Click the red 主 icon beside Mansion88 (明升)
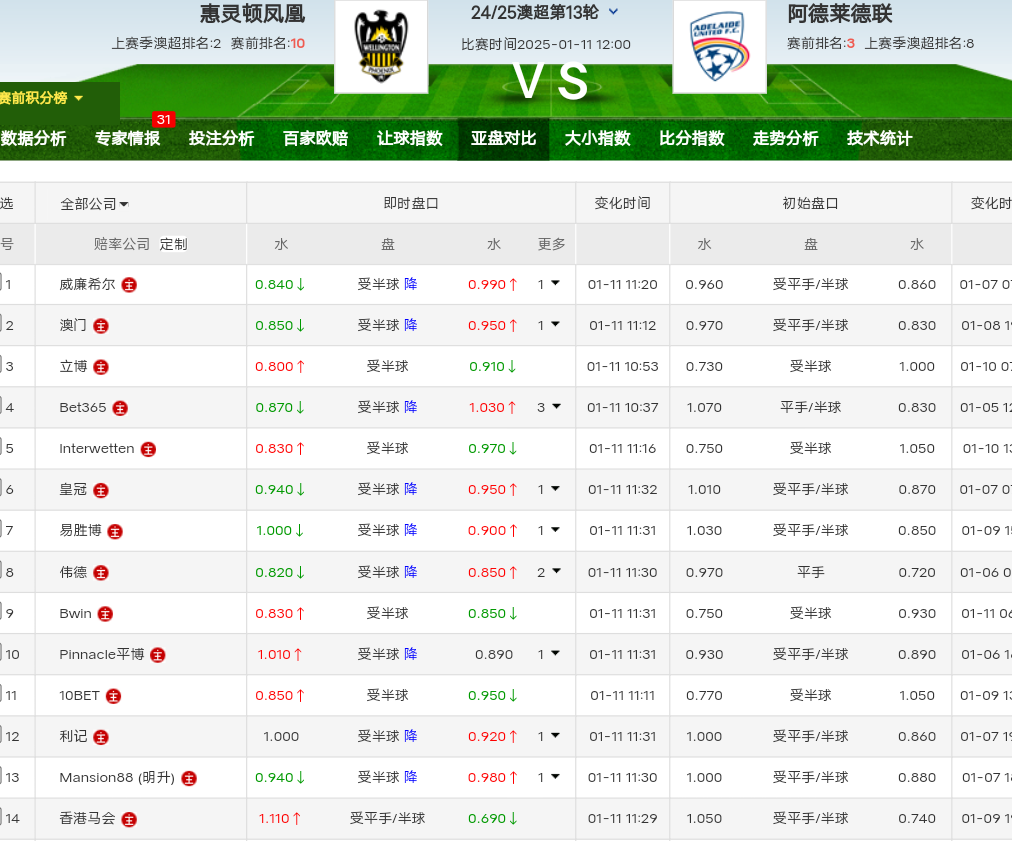Viewport: 1012px width, 841px height. click(x=189, y=778)
